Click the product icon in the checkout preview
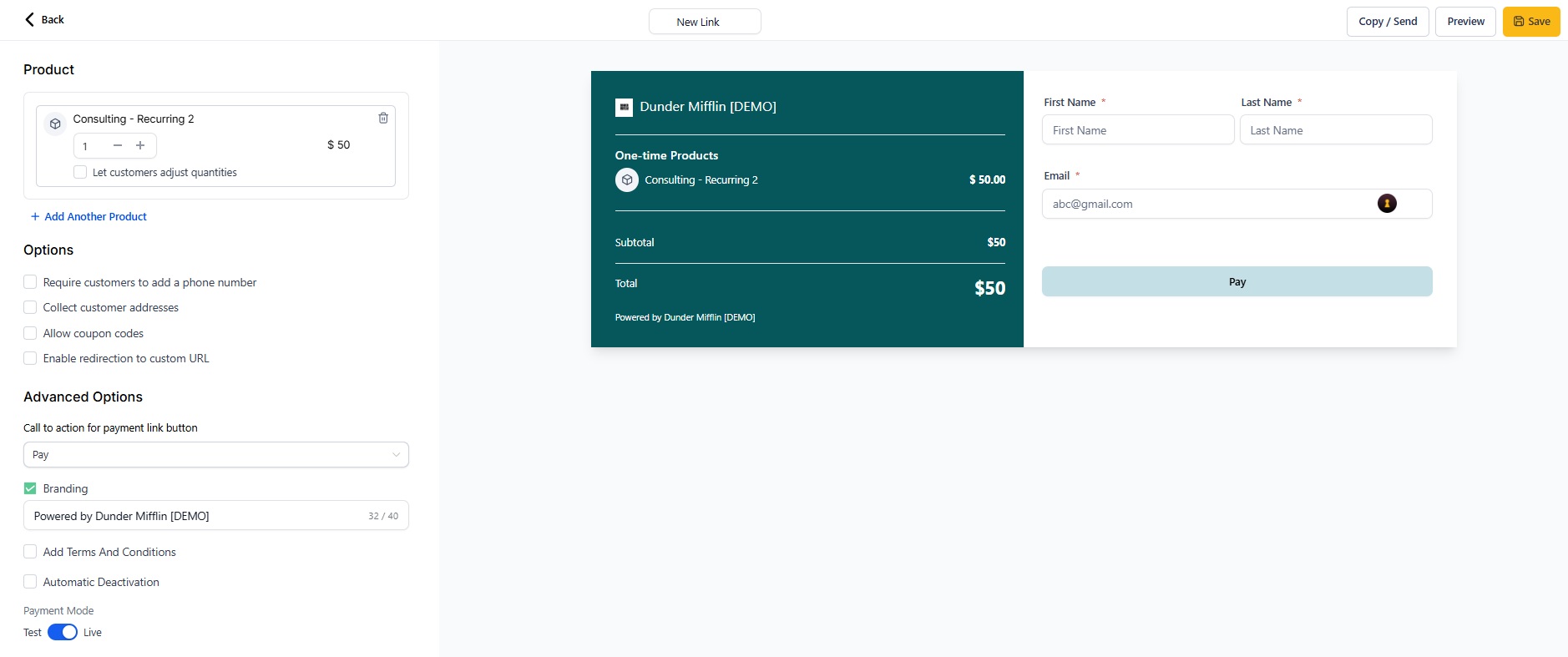This screenshot has height=657, width=1568. click(x=627, y=179)
